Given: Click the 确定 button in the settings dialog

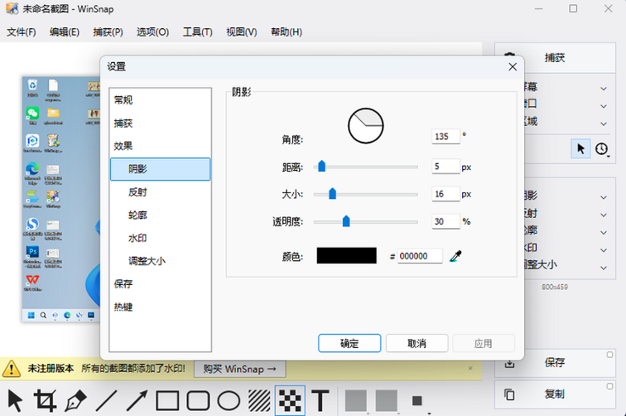Looking at the screenshot, I should [349, 343].
